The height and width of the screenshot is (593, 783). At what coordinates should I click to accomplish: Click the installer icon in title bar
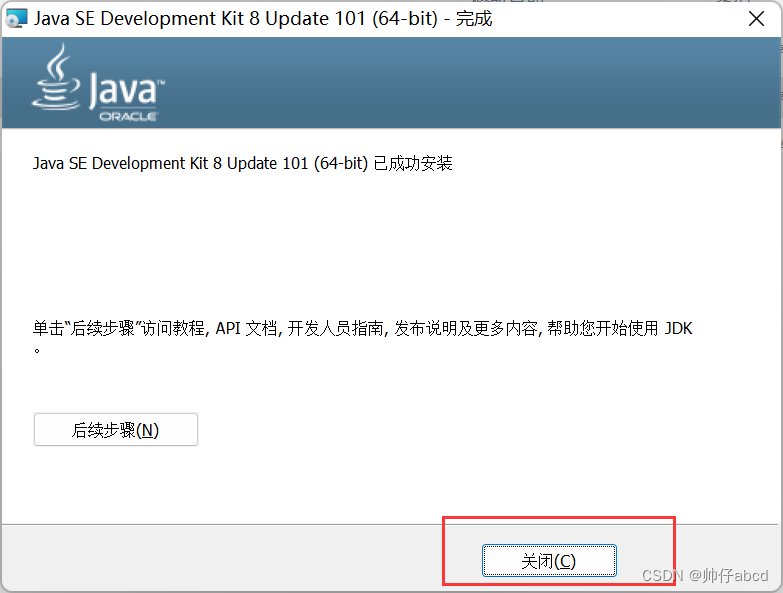click(x=16, y=19)
